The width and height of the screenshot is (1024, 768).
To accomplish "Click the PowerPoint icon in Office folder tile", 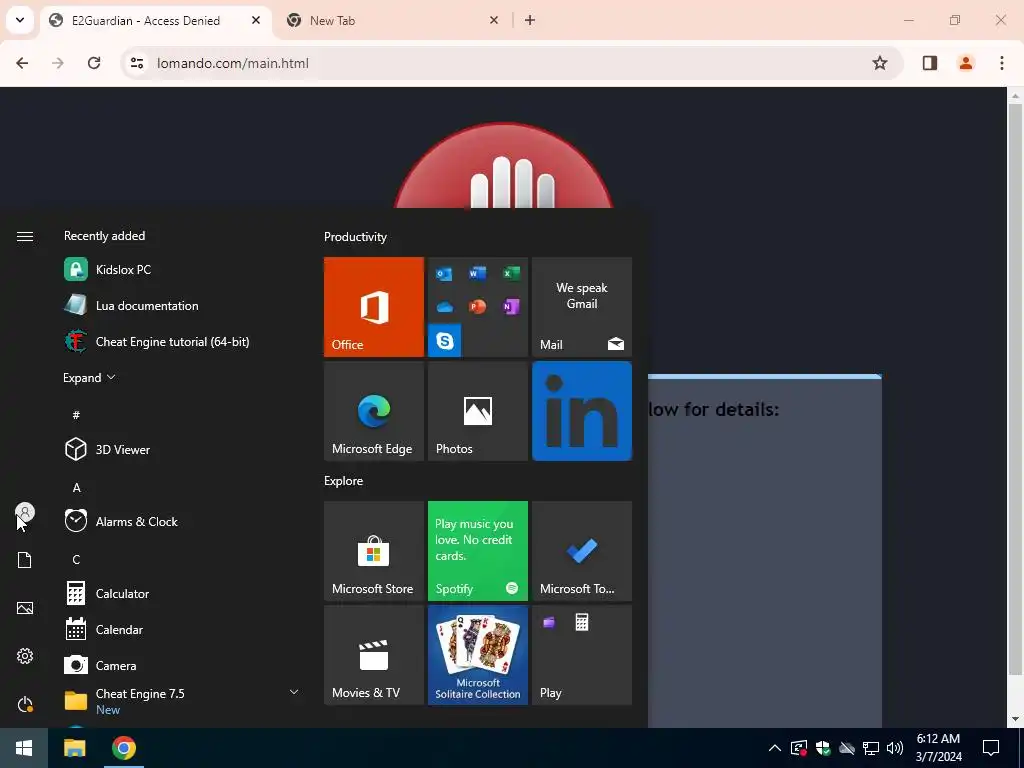I will tap(477, 306).
